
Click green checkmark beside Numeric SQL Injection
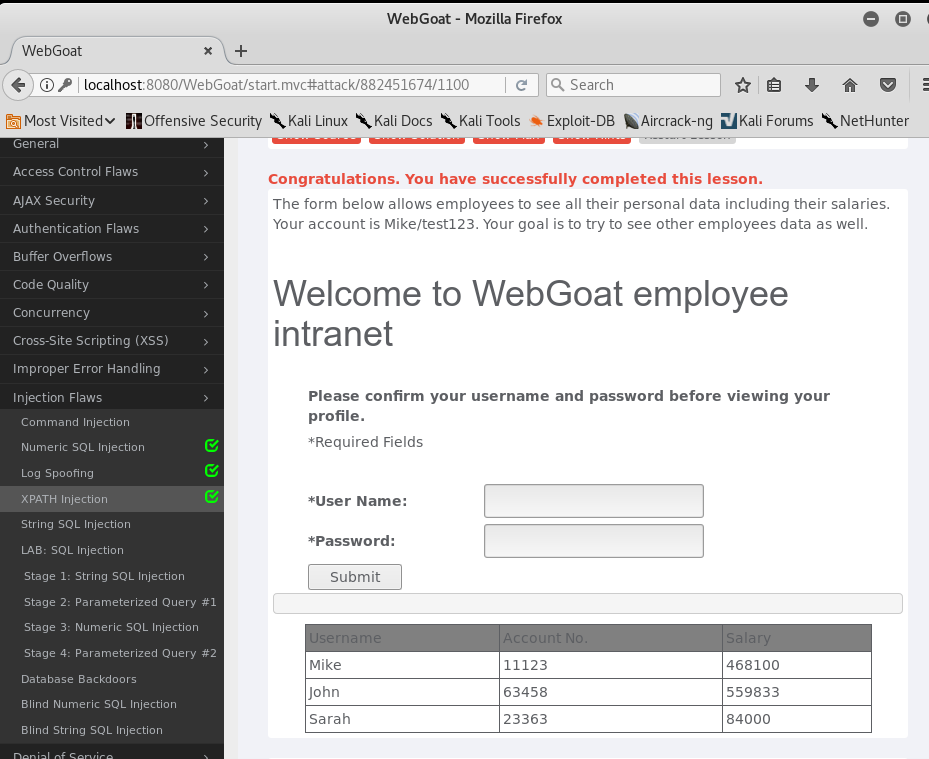[212, 446]
